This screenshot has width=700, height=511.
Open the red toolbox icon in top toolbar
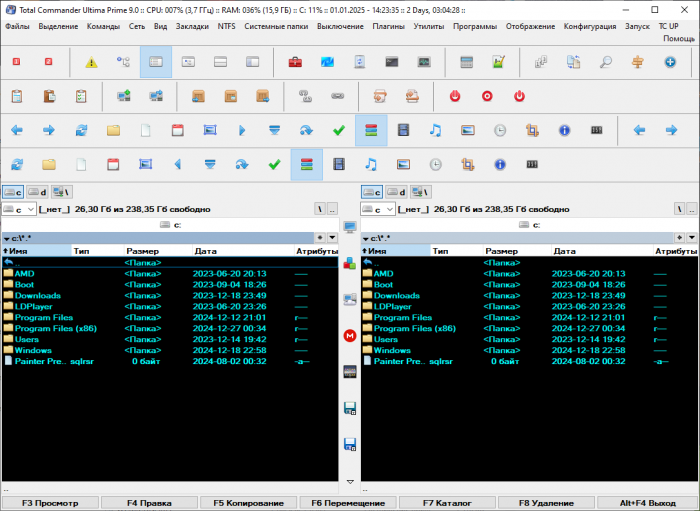pyautogui.click(x=295, y=62)
